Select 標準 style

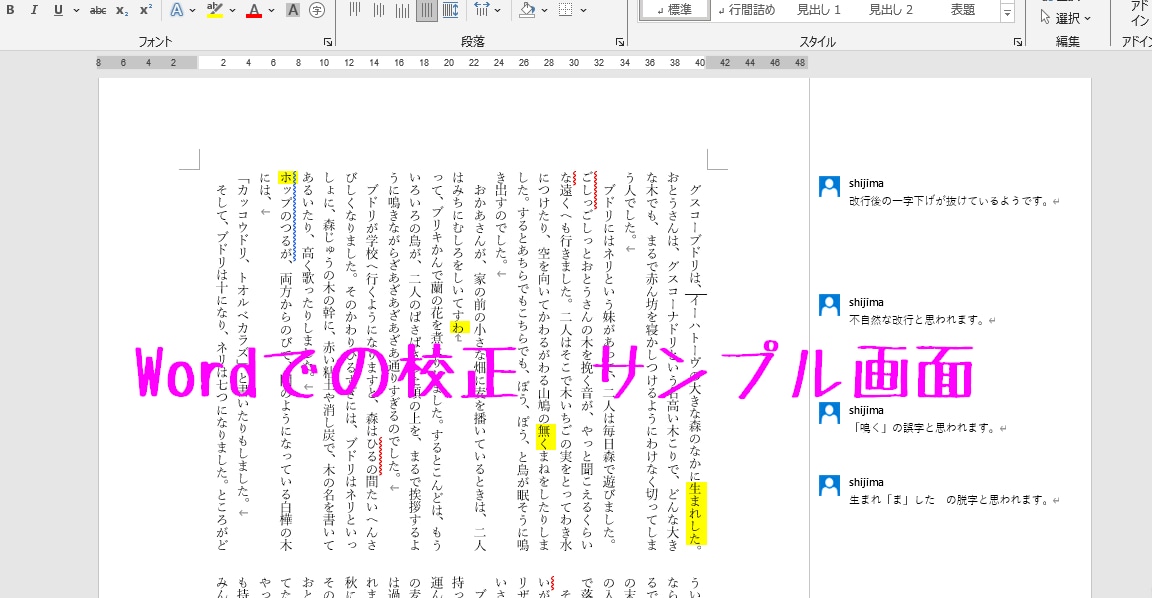coord(674,10)
